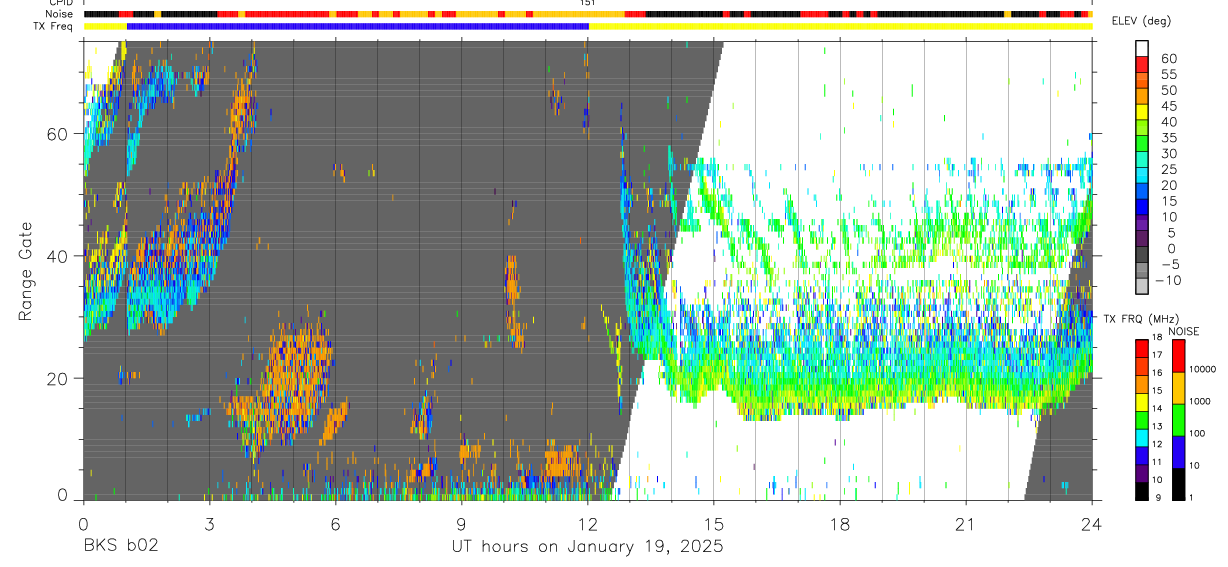The width and height of the screenshot is (1228, 567).
Task: Click the 'Noise' row label at top left
Action: coord(60,14)
